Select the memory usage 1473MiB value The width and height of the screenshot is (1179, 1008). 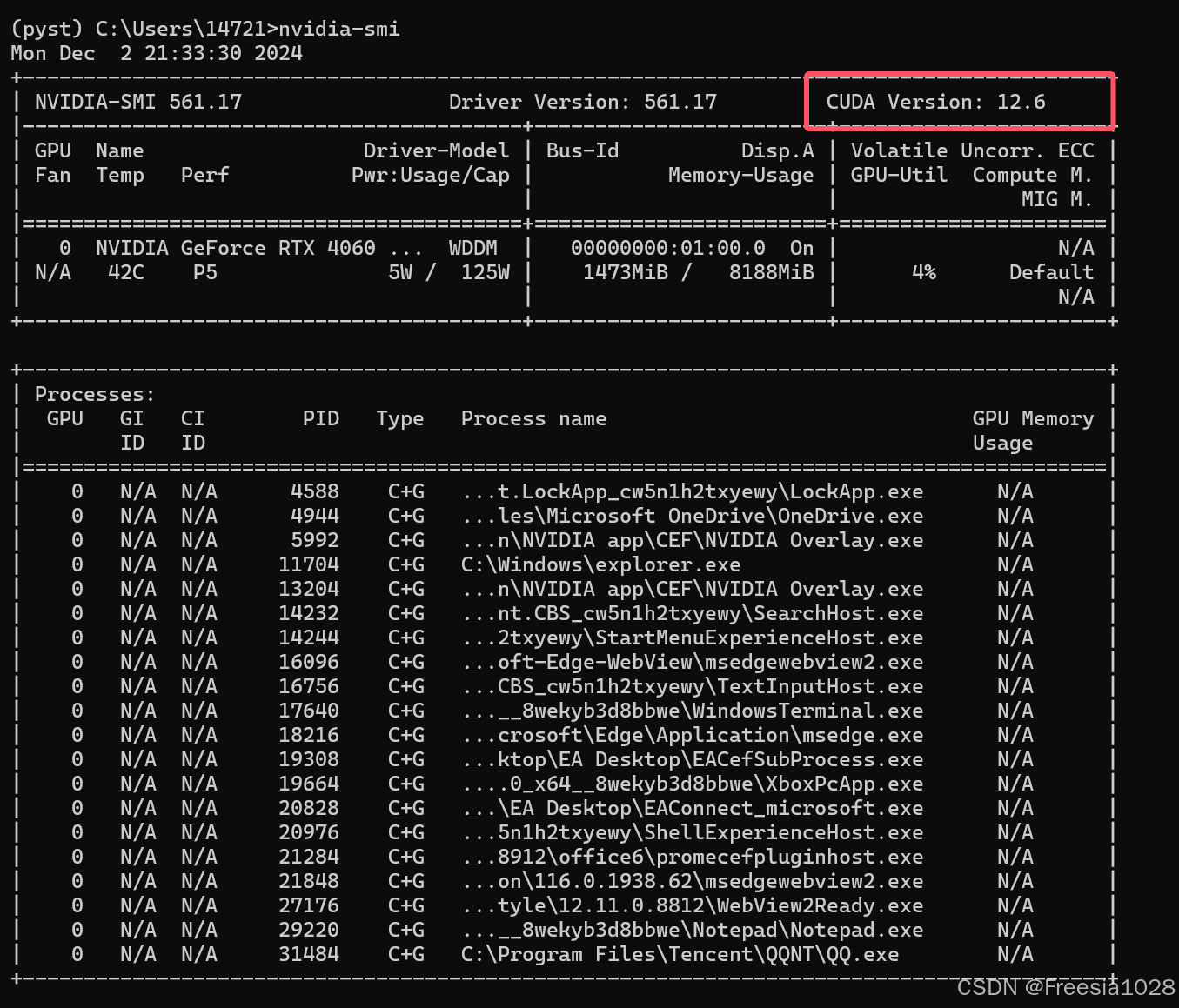(624, 272)
